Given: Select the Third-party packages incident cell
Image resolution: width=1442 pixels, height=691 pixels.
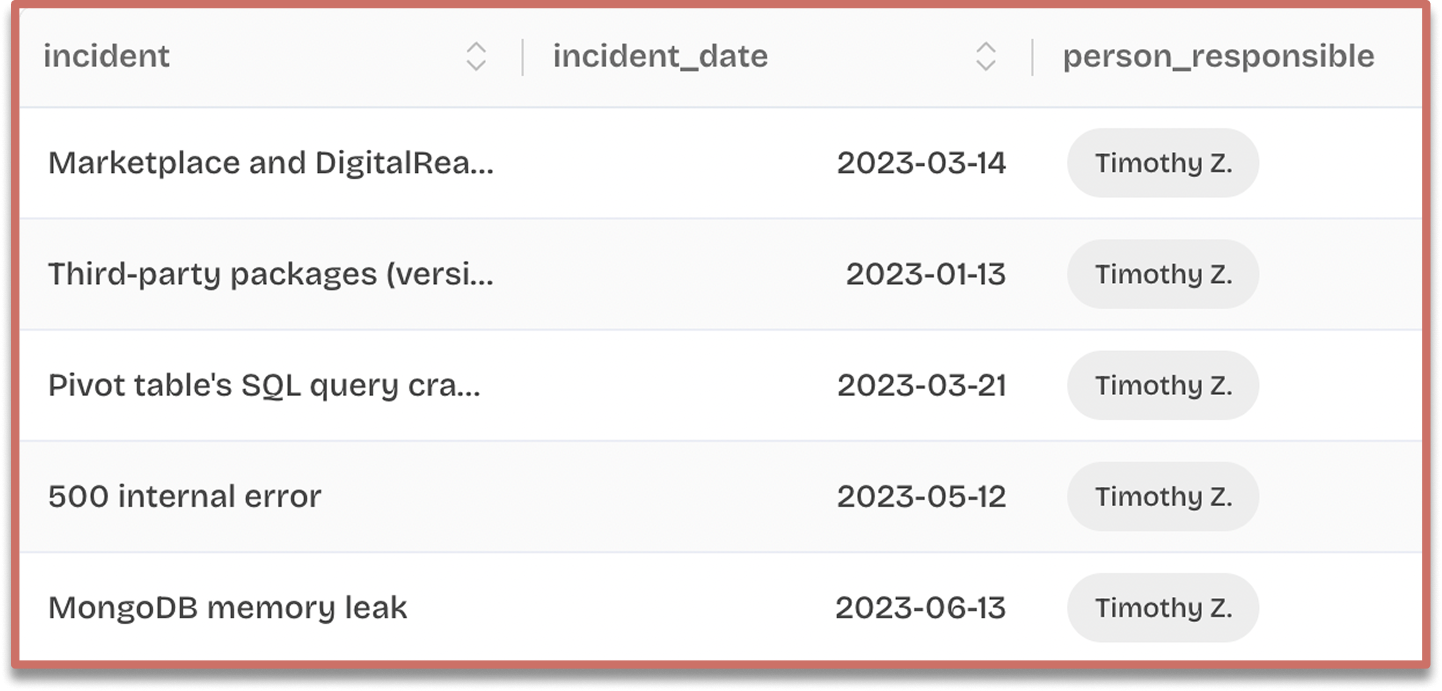Looking at the screenshot, I should click(x=271, y=274).
